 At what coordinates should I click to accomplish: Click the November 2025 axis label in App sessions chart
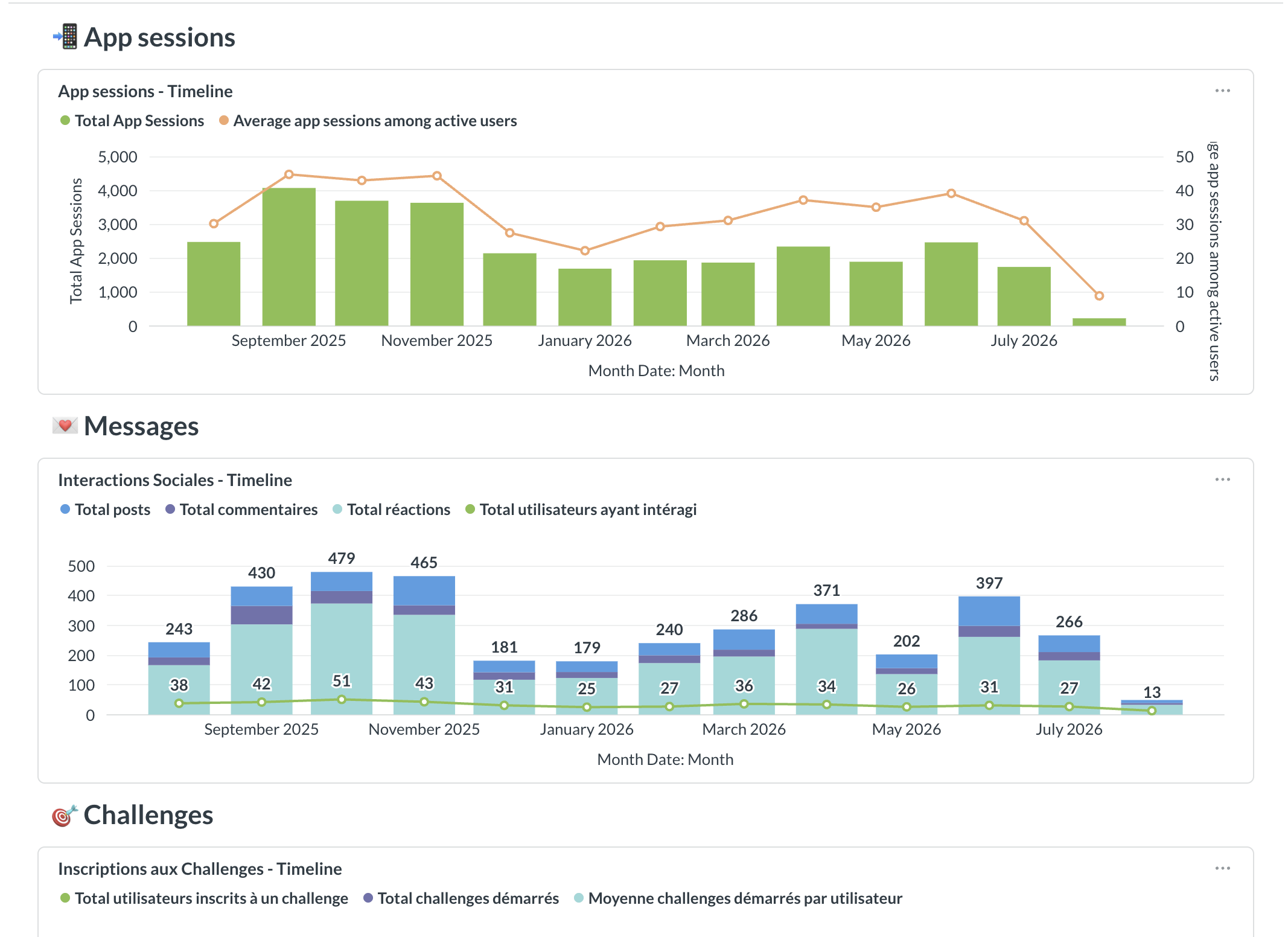point(437,341)
